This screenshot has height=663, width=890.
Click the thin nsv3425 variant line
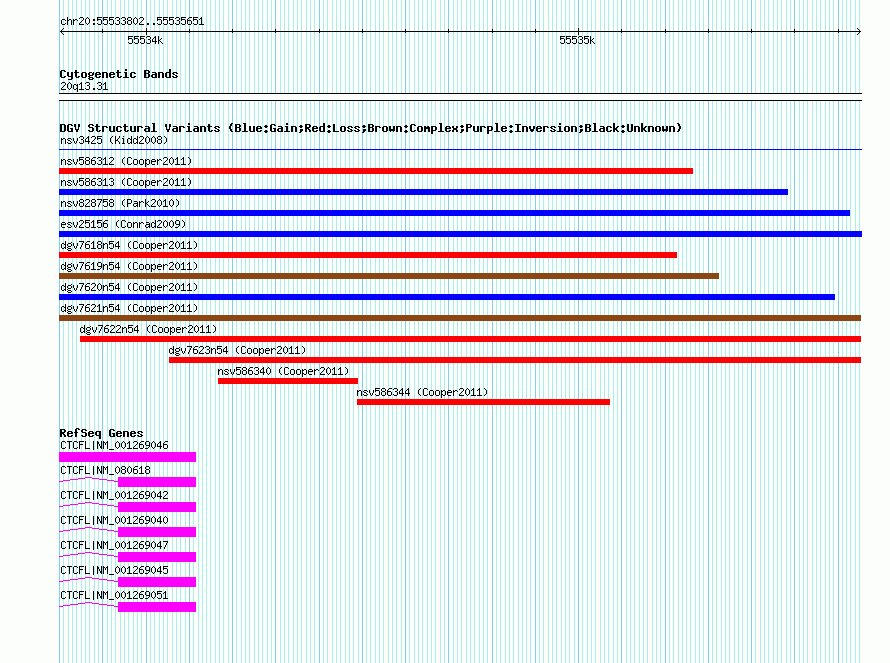pos(460,150)
